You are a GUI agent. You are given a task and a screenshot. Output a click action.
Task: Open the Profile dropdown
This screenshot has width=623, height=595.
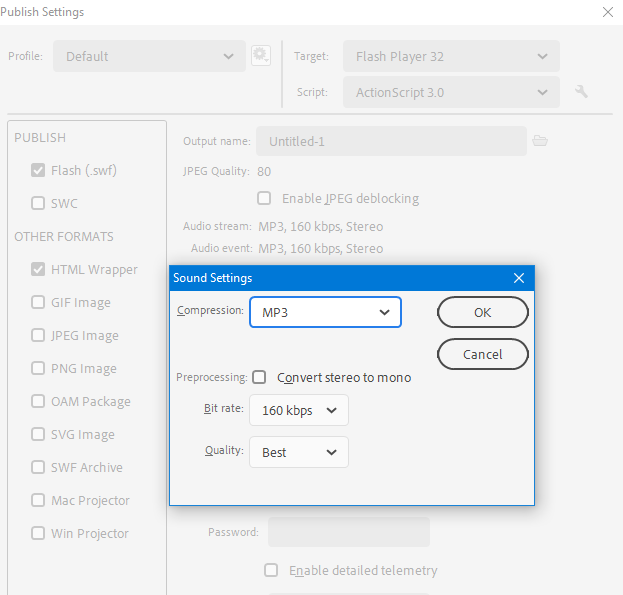[149, 56]
